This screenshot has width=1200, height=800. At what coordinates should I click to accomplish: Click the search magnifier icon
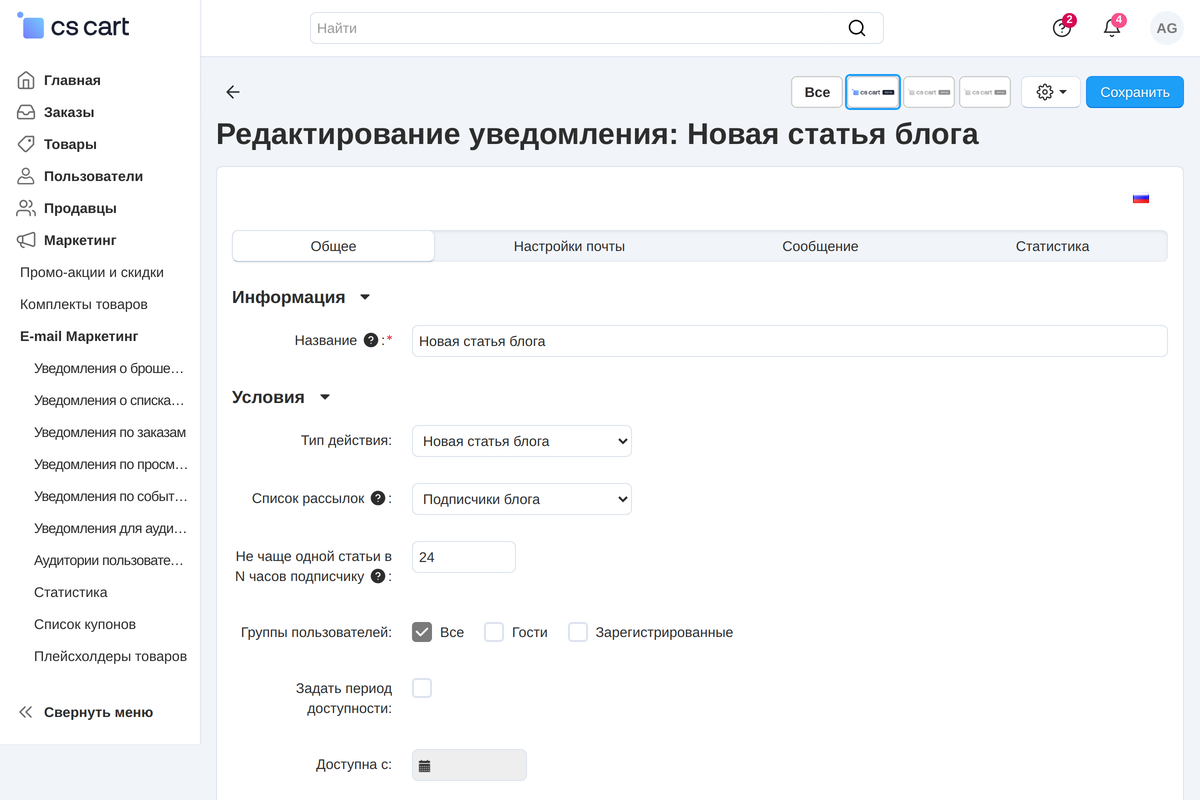(857, 28)
